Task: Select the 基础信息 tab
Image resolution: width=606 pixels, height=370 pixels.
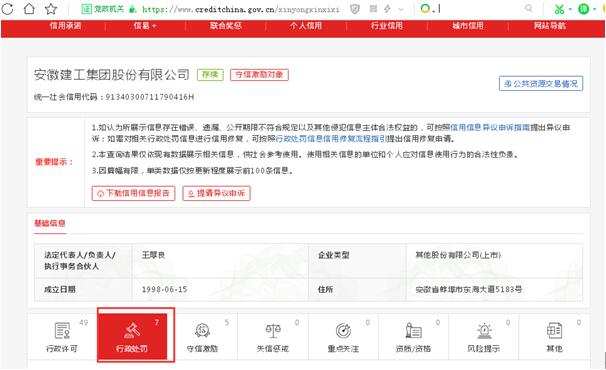Action: point(50,223)
